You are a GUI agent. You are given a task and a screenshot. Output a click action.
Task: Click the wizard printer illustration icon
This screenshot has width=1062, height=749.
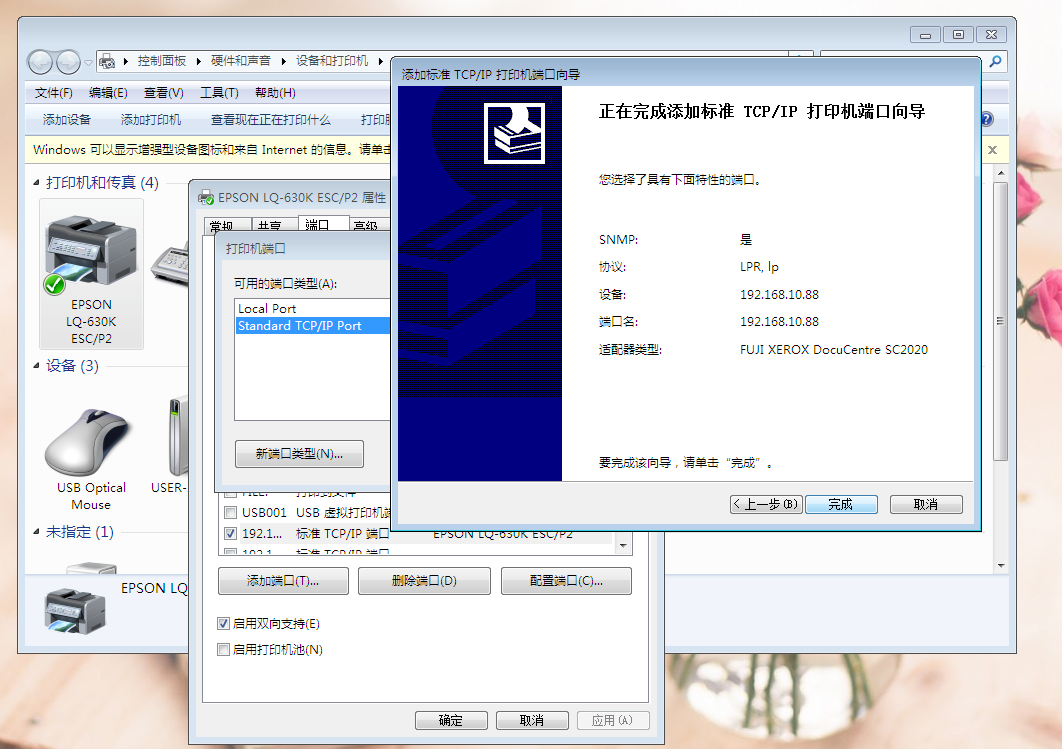click(x=514, y=133)
